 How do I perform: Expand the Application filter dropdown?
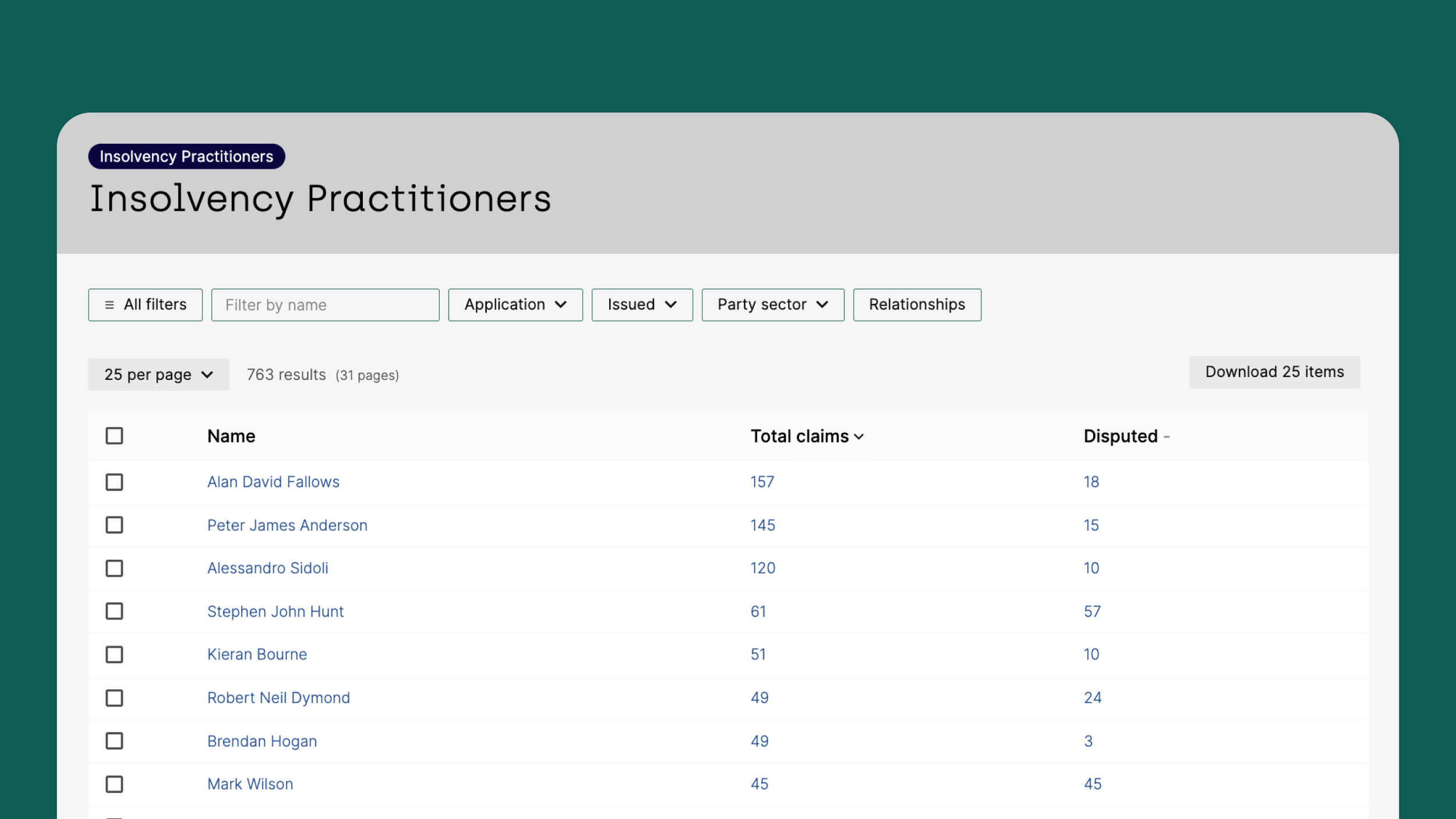click(515, 305)
